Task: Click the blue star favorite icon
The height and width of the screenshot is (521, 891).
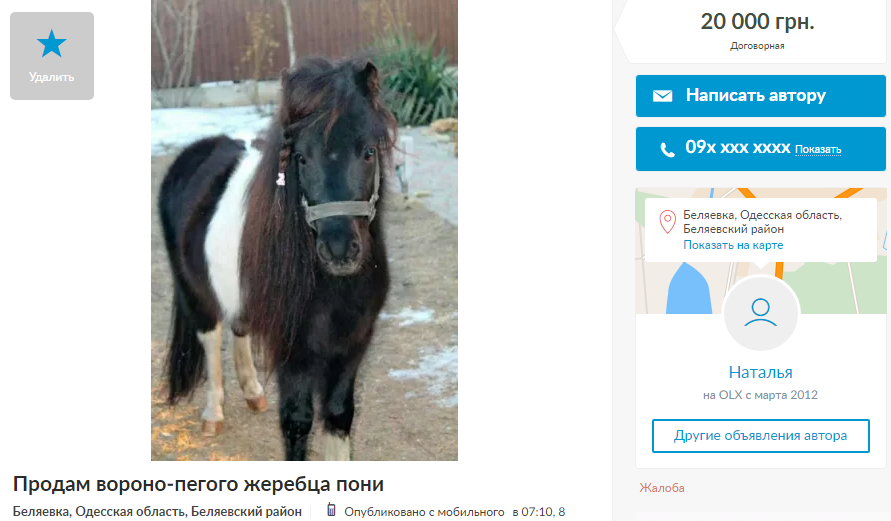Action: [52, 44]
